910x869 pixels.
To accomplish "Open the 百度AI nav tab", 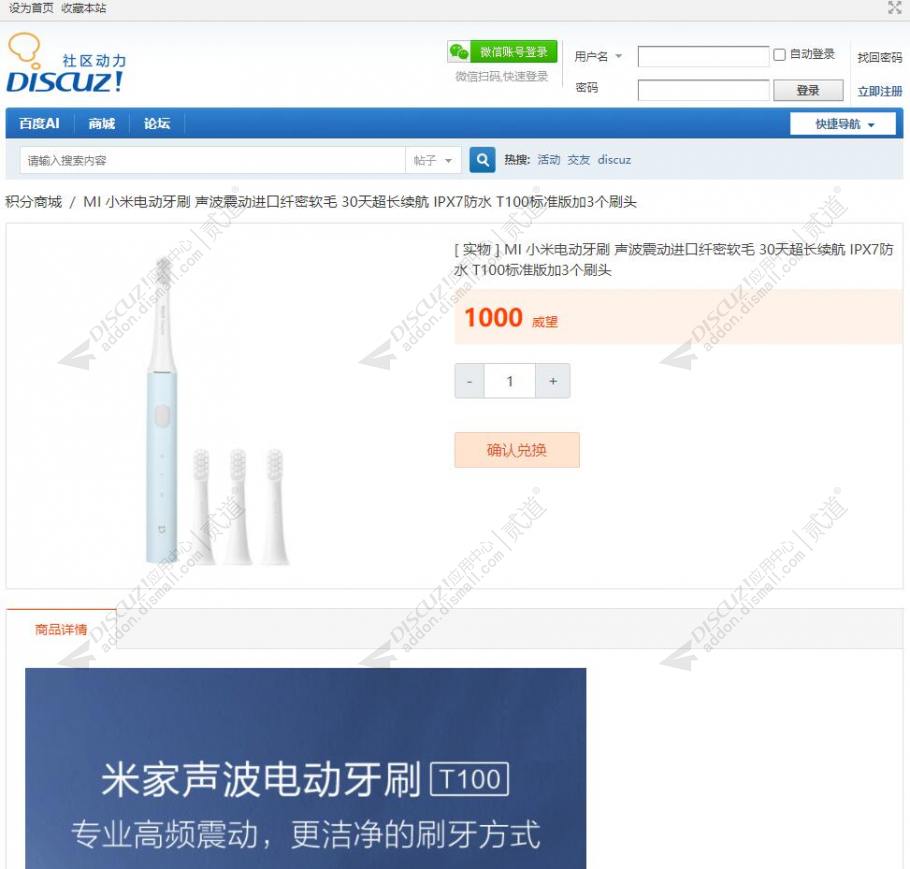I will click(39, 123).
